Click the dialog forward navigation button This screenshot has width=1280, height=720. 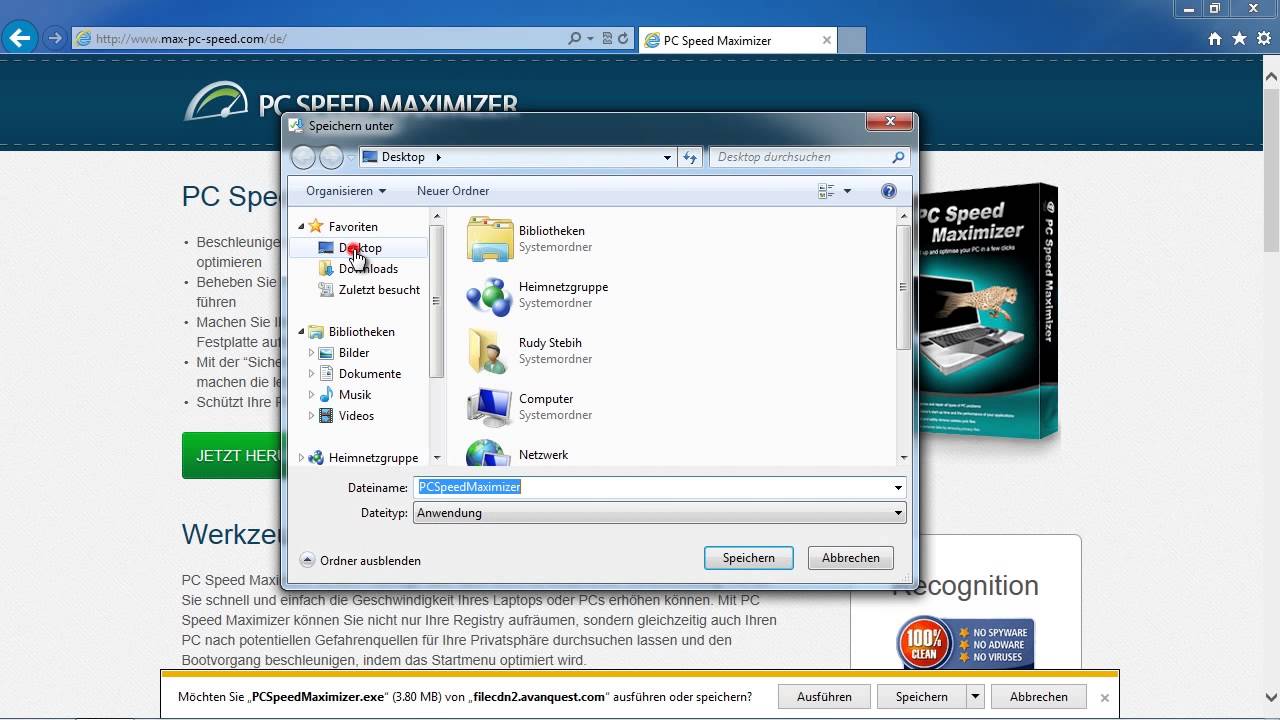point(331,157)
